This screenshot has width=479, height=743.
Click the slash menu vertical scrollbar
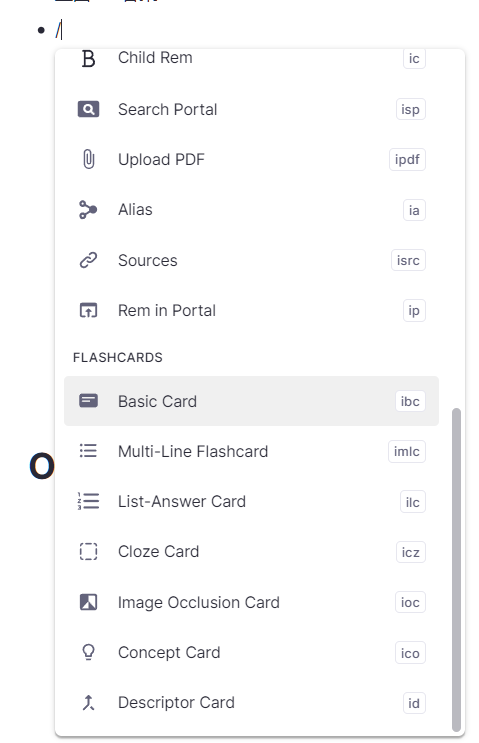456,570
